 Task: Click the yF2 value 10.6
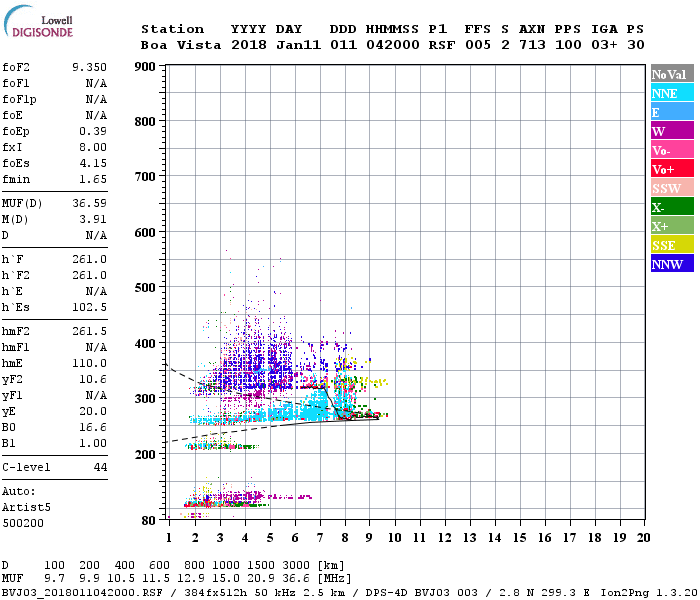(x=93, y=379)
